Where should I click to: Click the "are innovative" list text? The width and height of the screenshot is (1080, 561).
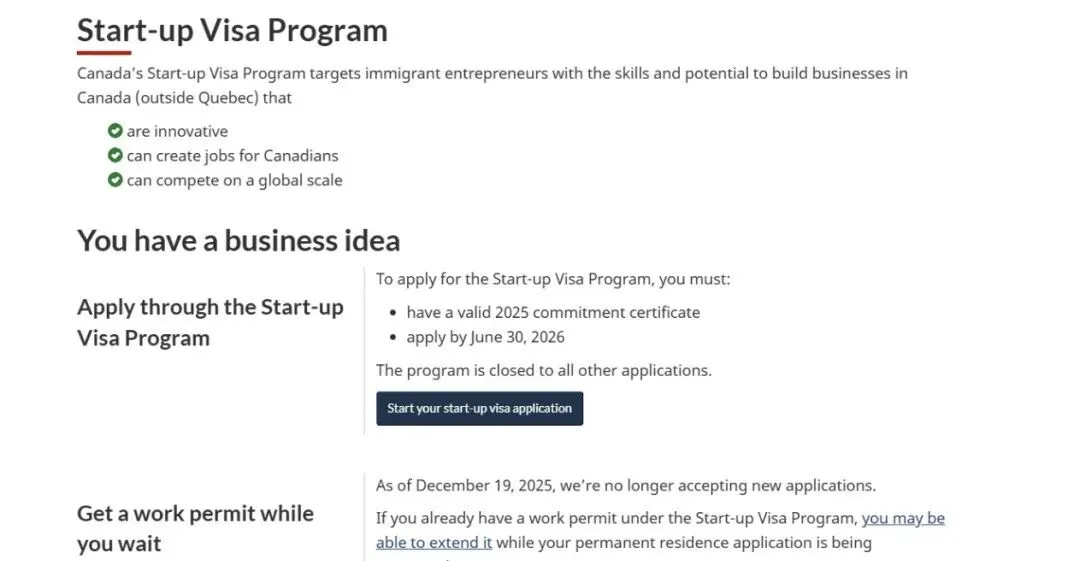tap(177, 131)
